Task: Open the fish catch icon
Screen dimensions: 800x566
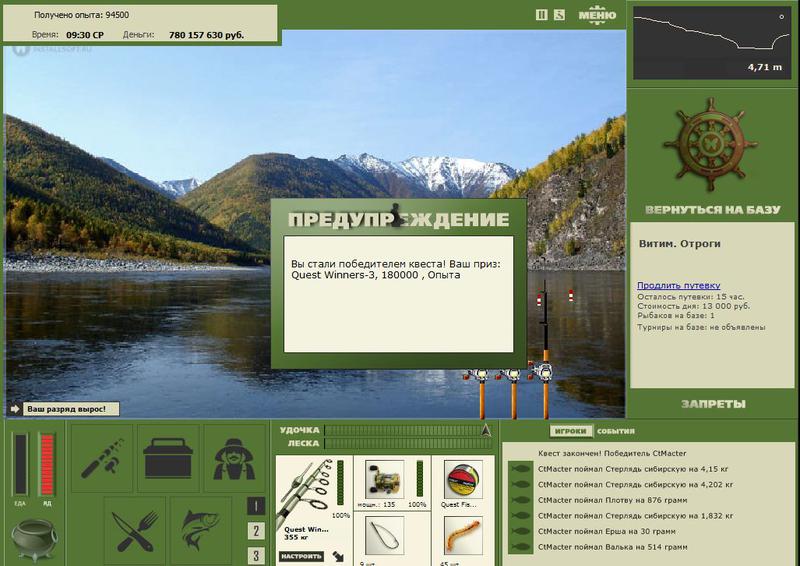Action: [201, 531]
